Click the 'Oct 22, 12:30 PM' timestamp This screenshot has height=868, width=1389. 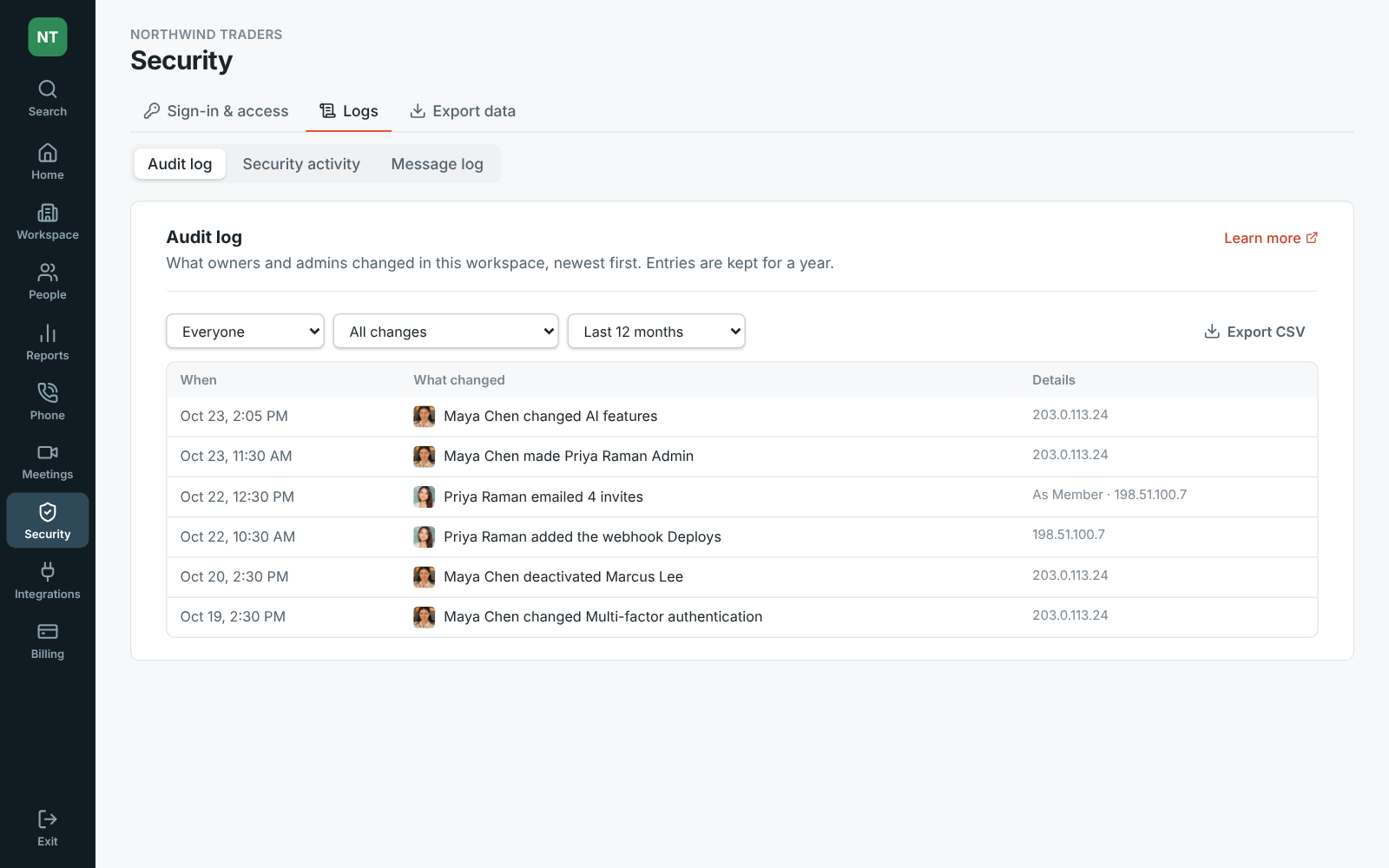(237, 496)
